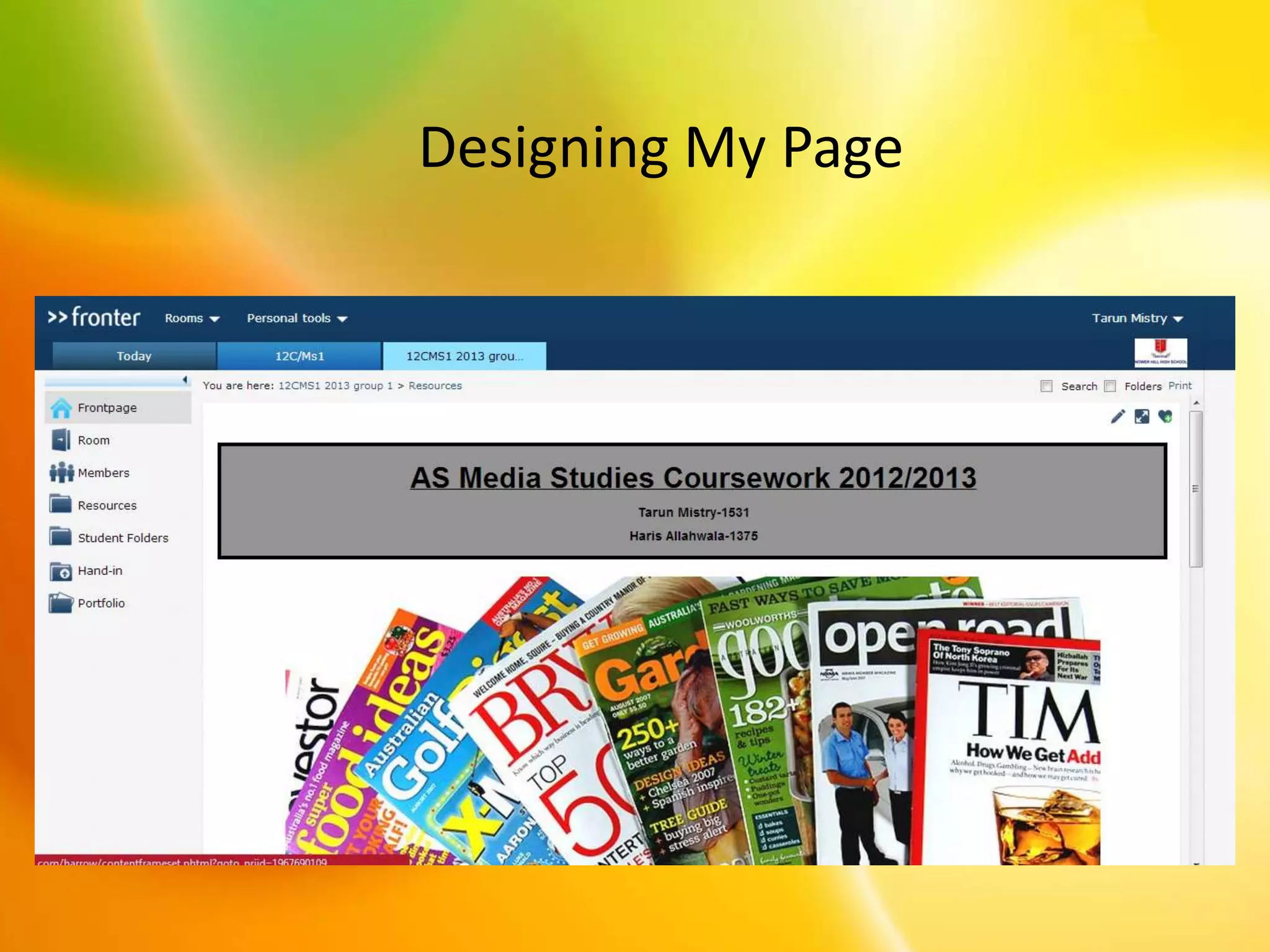Open Frontpage in the sidebar
Image resolution: width=1270 pixels, height=952 pixels.
click(x=118, y=408)
